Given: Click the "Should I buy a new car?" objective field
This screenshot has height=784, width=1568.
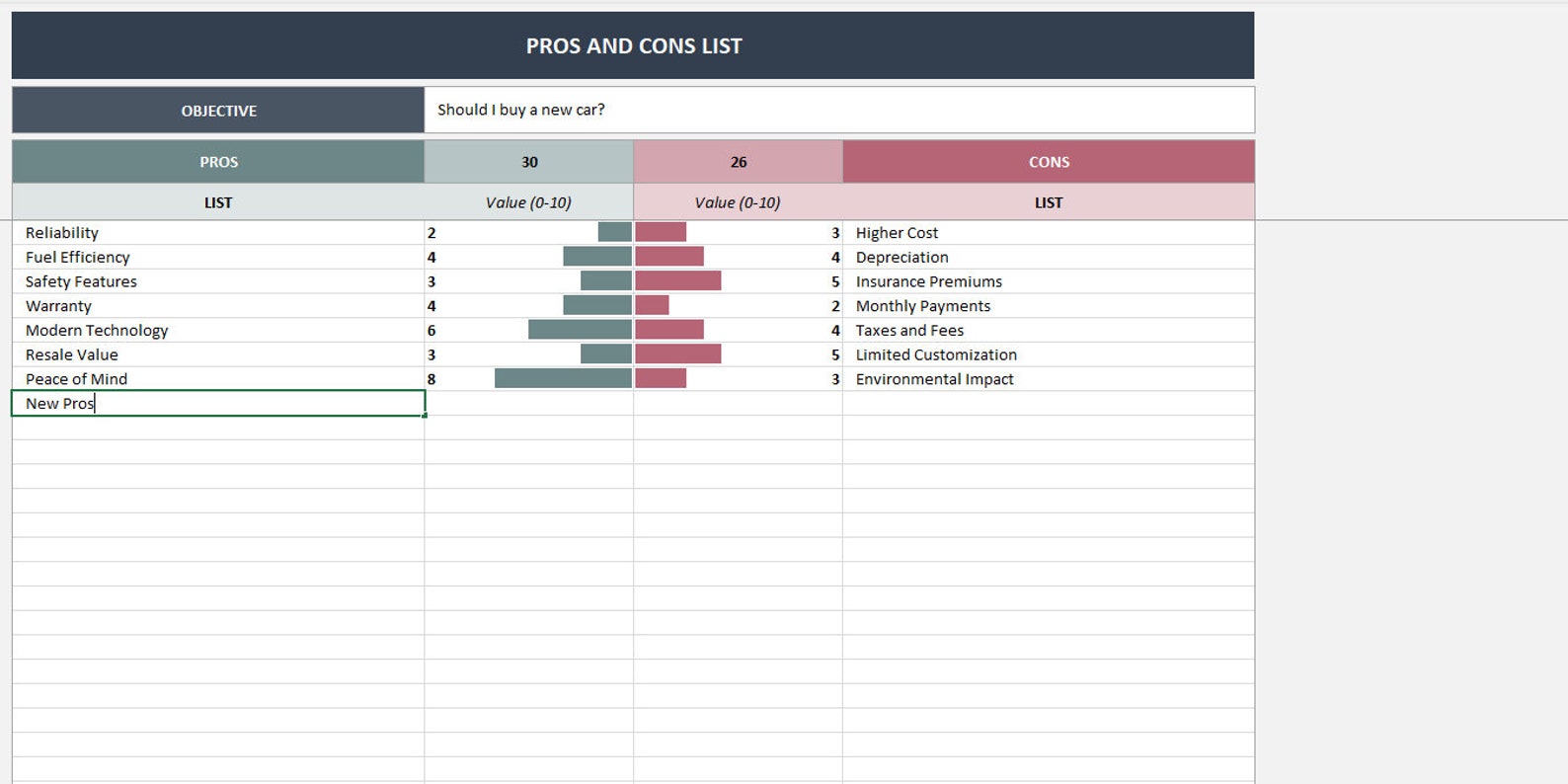Looking at the screenshot, I should click(839, 111).
